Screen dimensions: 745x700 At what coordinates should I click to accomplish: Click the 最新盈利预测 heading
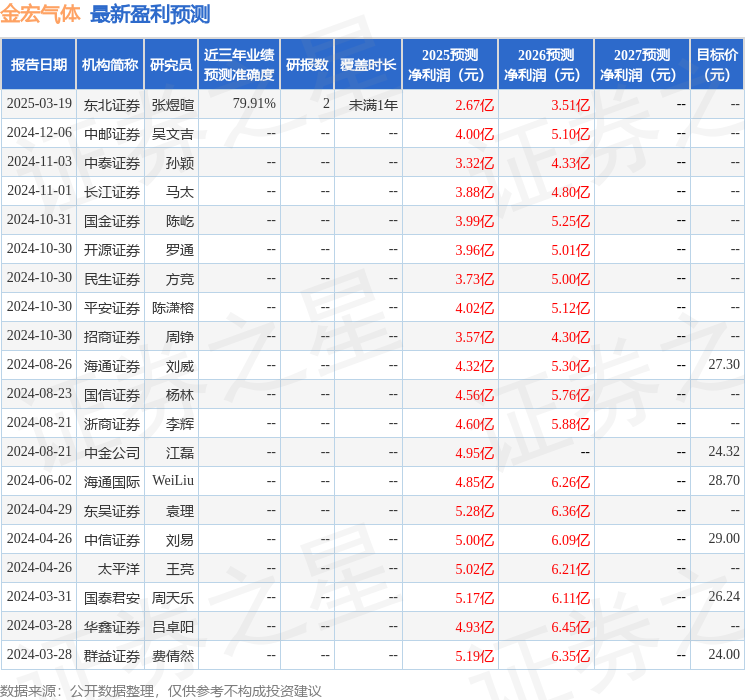150,14
